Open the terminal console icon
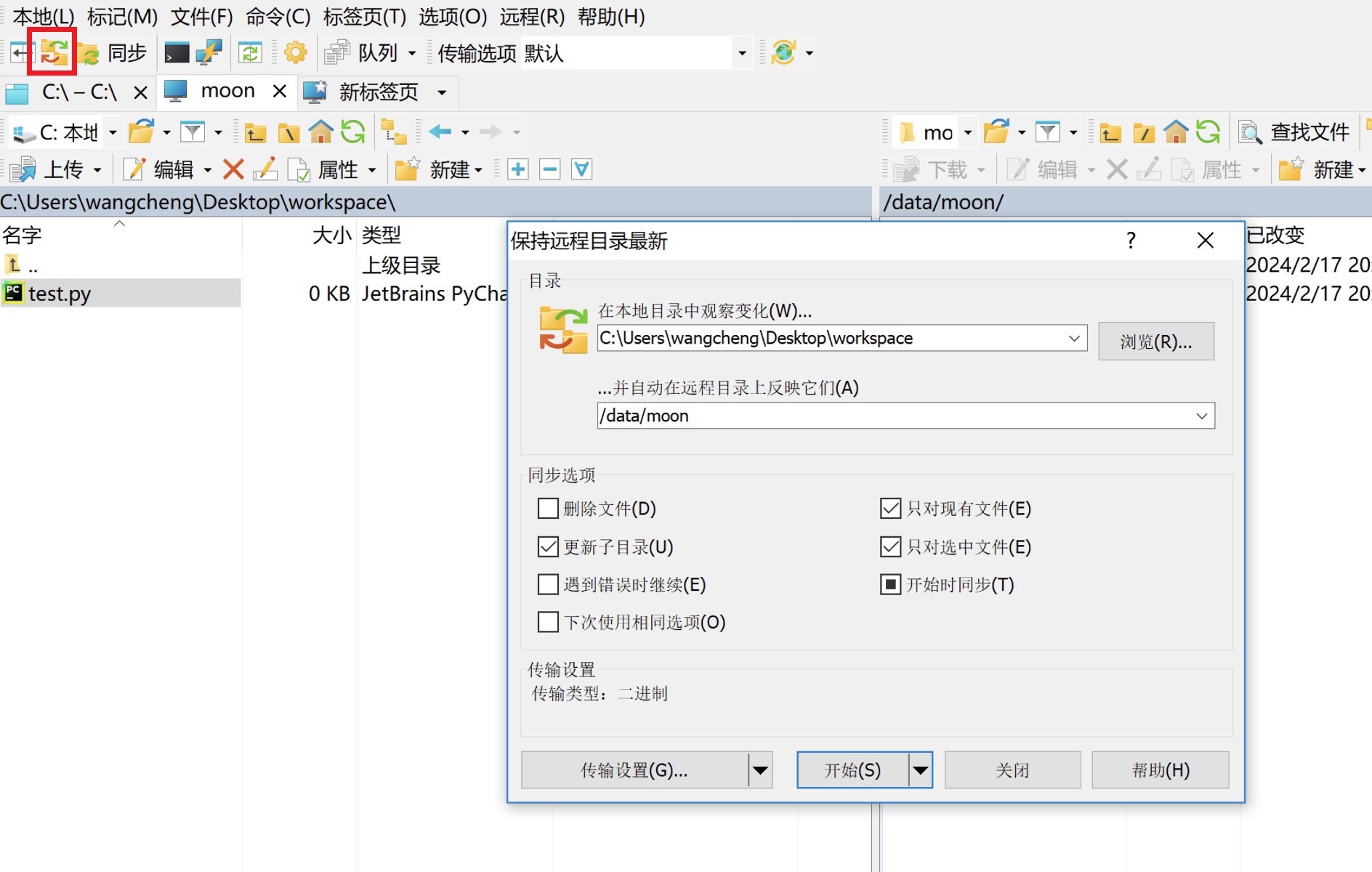This screenshot has width=1372, height=872. pyautogui.click(x=177, y=53)
